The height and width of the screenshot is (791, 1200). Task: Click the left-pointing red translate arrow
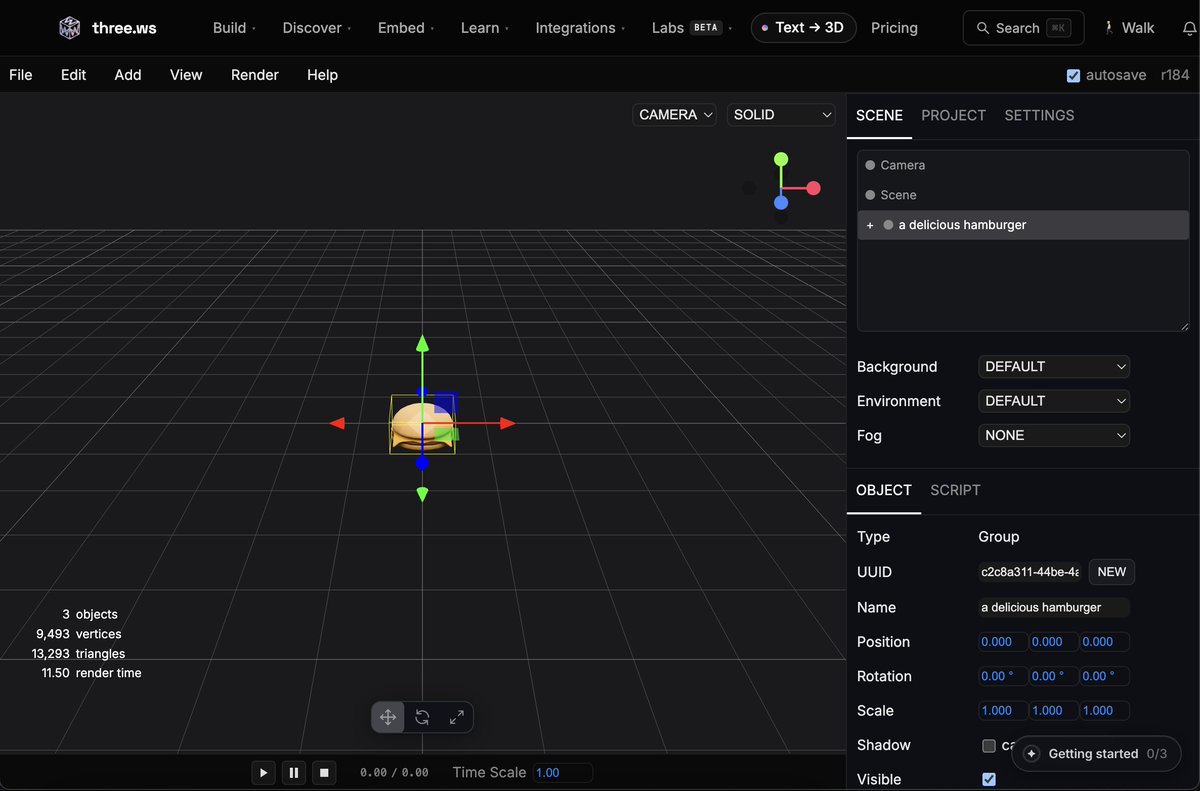coord(337,423)
